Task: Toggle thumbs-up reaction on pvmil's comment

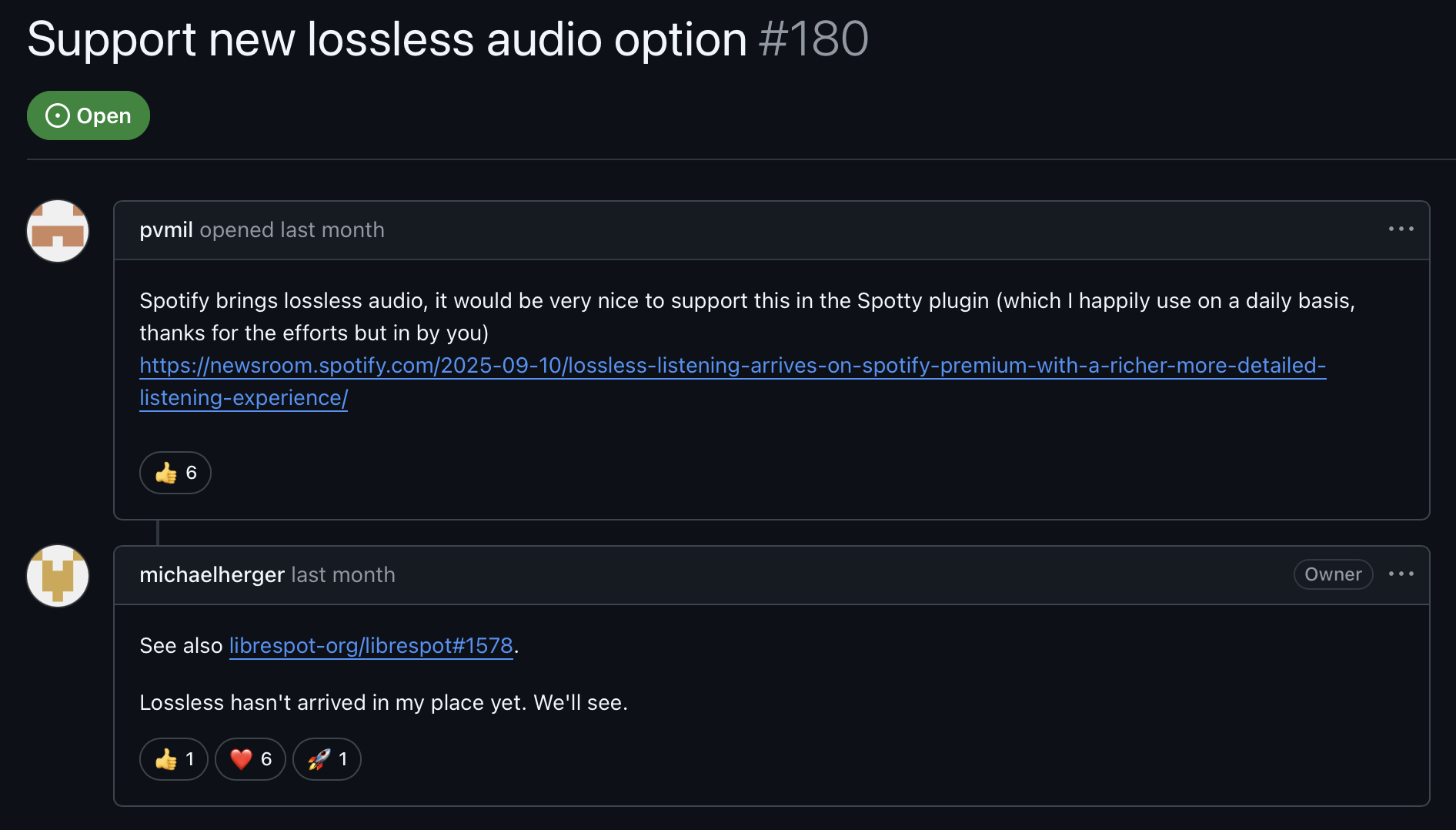Action: (175, 473)
